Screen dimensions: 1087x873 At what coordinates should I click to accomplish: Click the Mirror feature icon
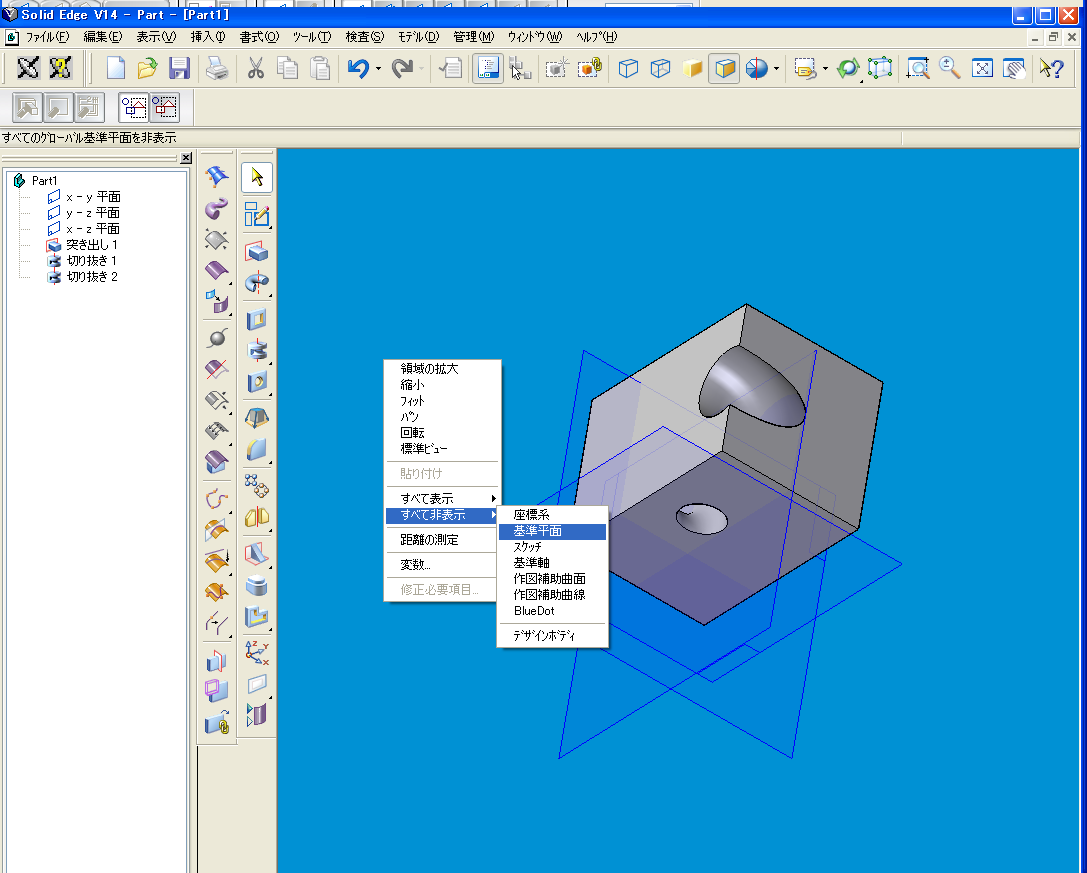click(x=256, y=517)
